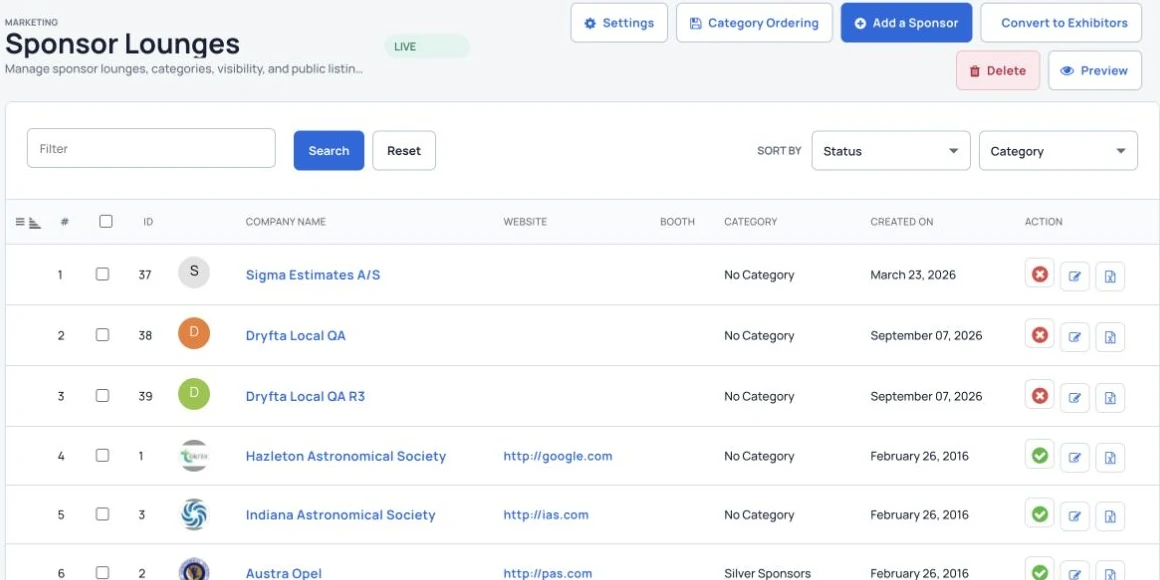Viewport: 1160px width, 580px height.
Task: Visit http://pas.com website link
Action: 547,573
